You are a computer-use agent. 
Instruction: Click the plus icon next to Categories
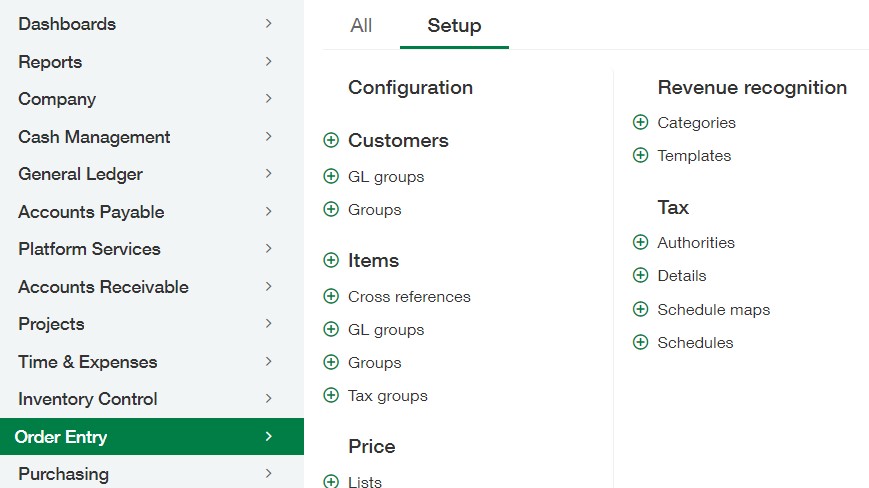641,123
